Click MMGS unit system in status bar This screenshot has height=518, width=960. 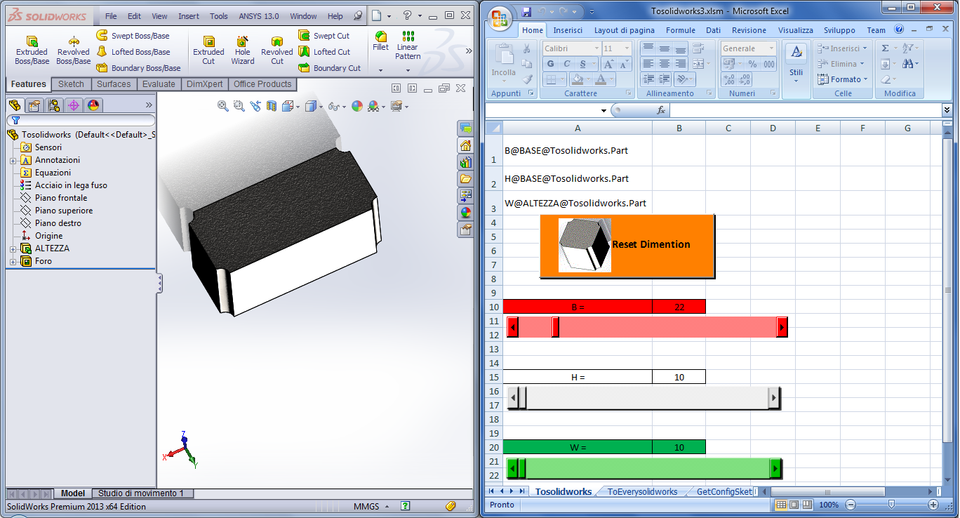[x=366, y=506]
